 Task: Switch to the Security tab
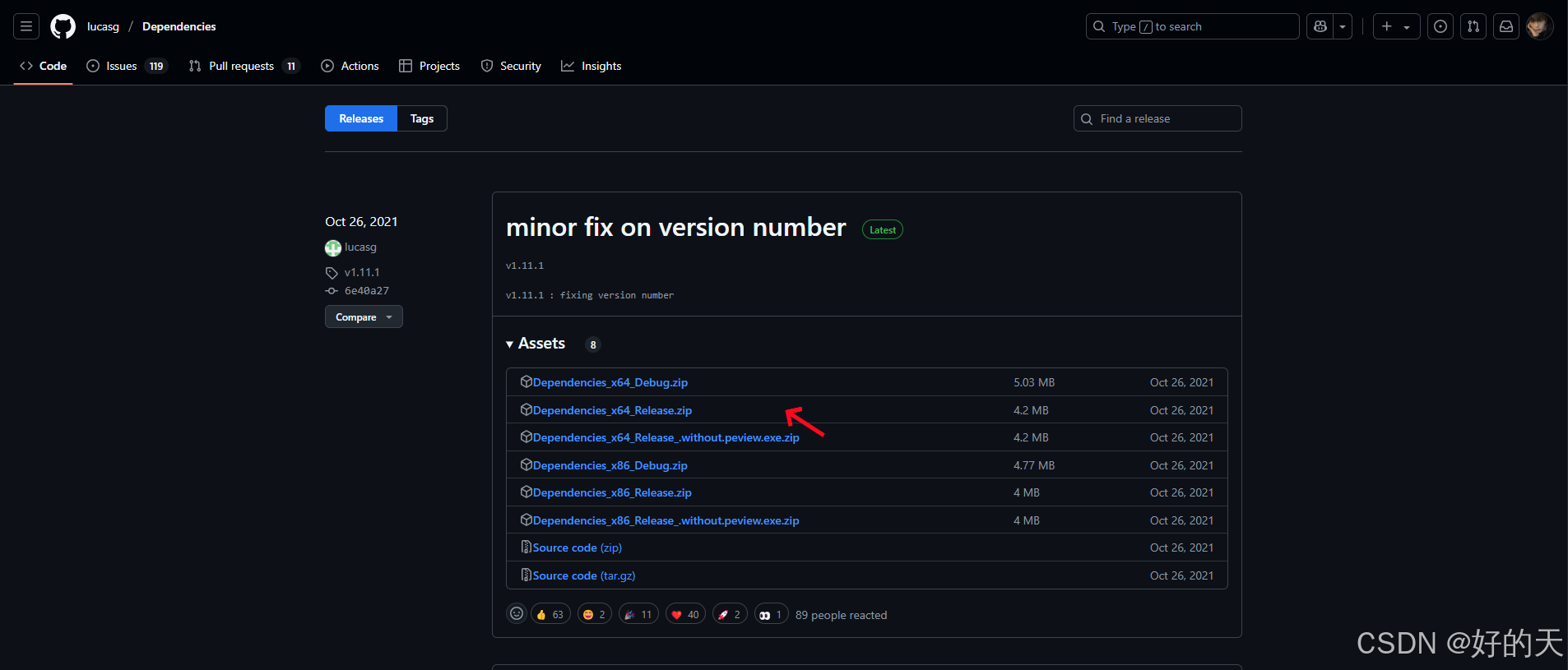[x=511, y=66]
